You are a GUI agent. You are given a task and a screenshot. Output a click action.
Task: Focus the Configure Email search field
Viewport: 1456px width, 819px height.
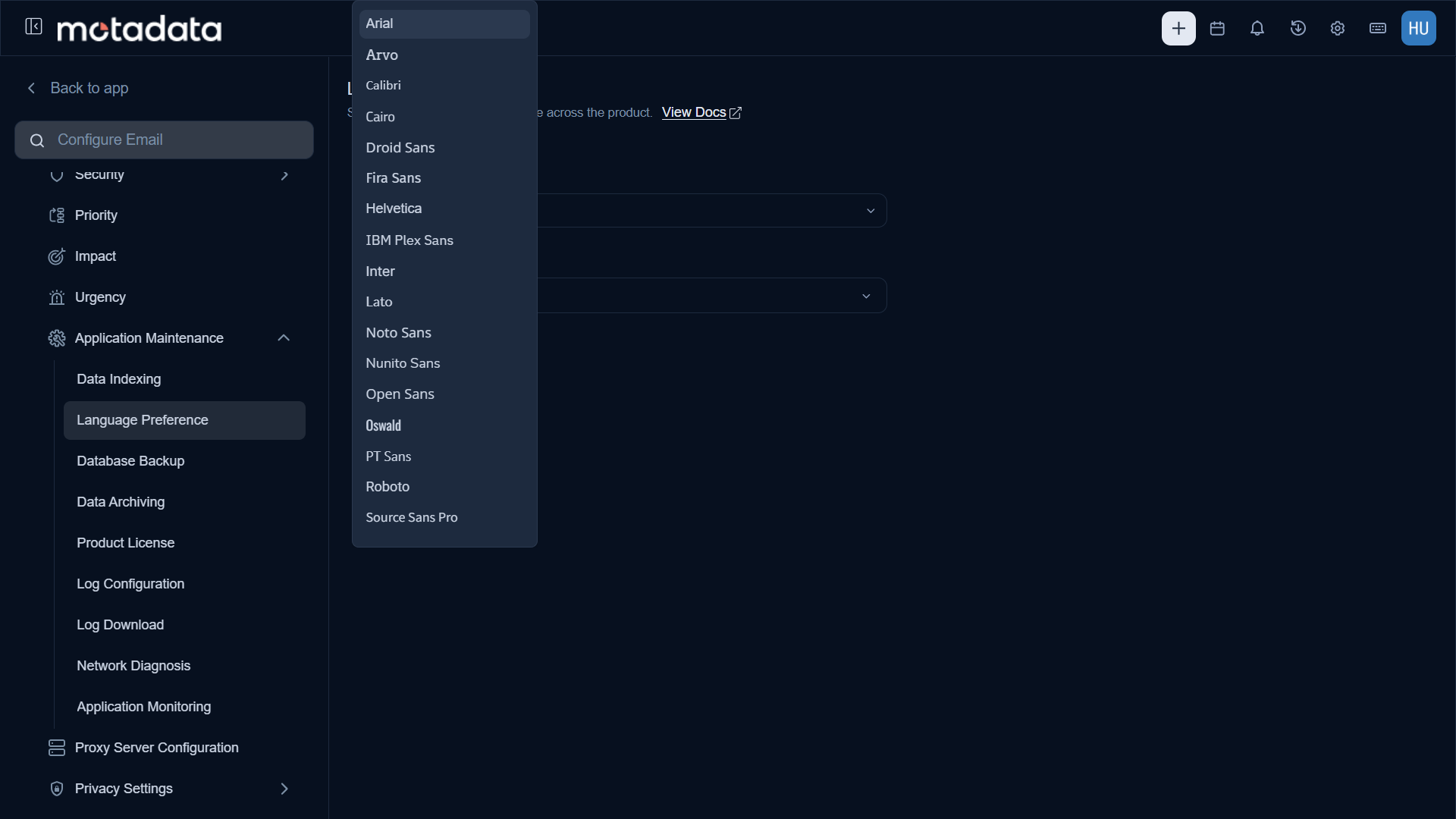(x=164, y=140)
